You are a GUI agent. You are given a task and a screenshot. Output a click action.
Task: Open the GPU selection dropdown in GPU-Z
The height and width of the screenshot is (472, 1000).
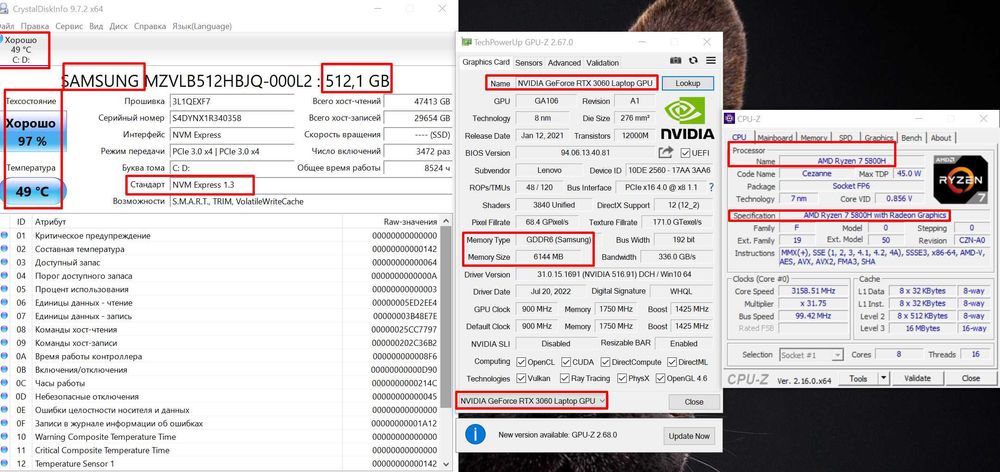531,401
